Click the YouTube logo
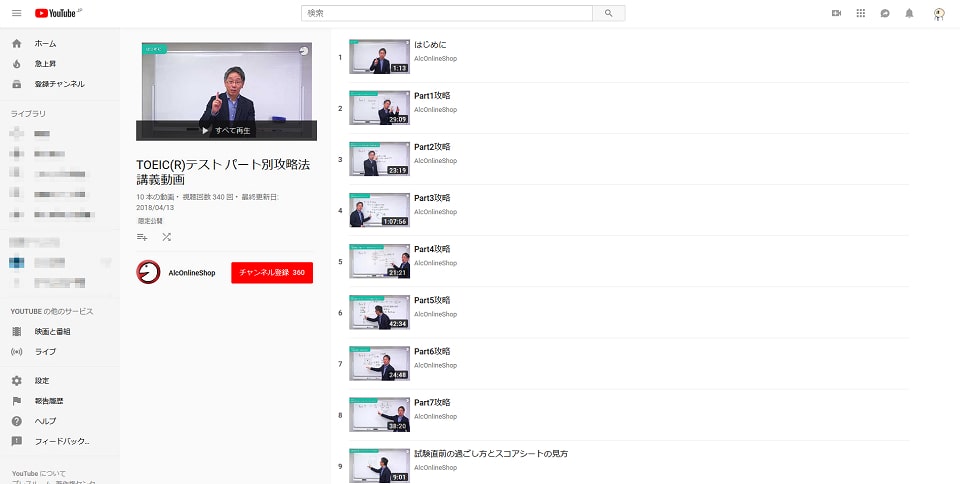960x484 pixels. point(58,13)
